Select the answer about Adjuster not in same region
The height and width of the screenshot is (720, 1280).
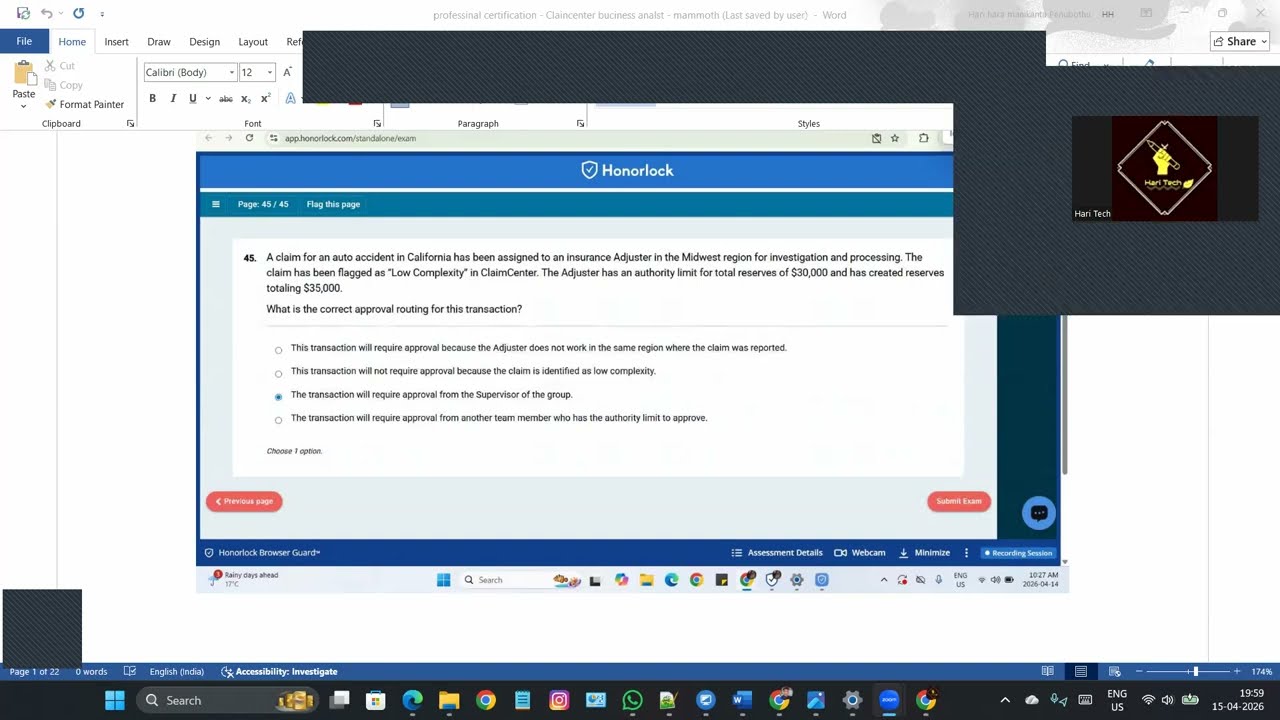(278, 350)
